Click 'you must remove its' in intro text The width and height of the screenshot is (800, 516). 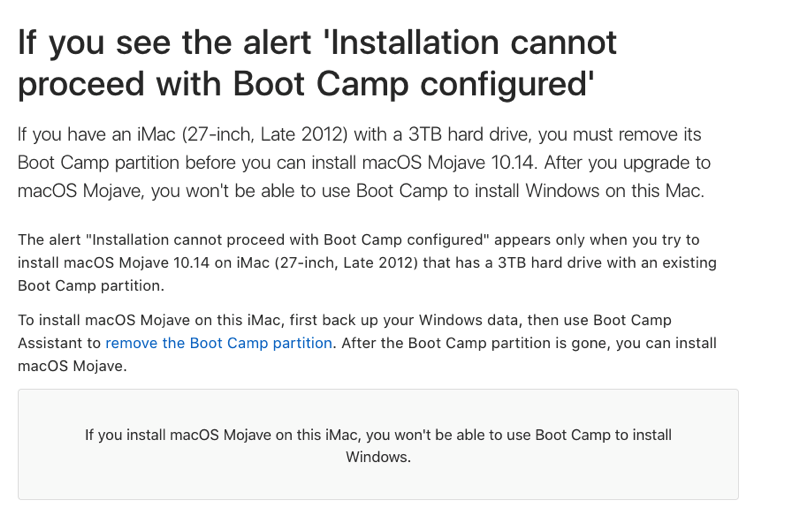coord(620,134)
